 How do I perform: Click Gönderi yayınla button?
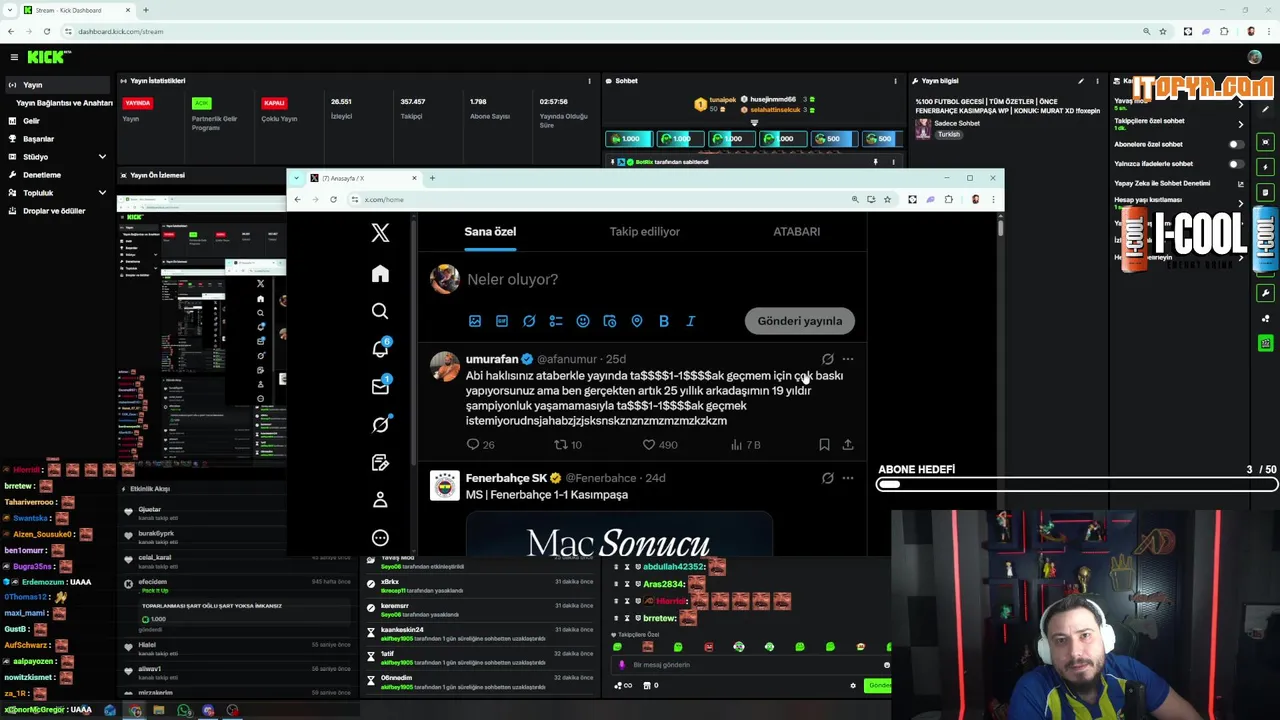tap(800, 321)
